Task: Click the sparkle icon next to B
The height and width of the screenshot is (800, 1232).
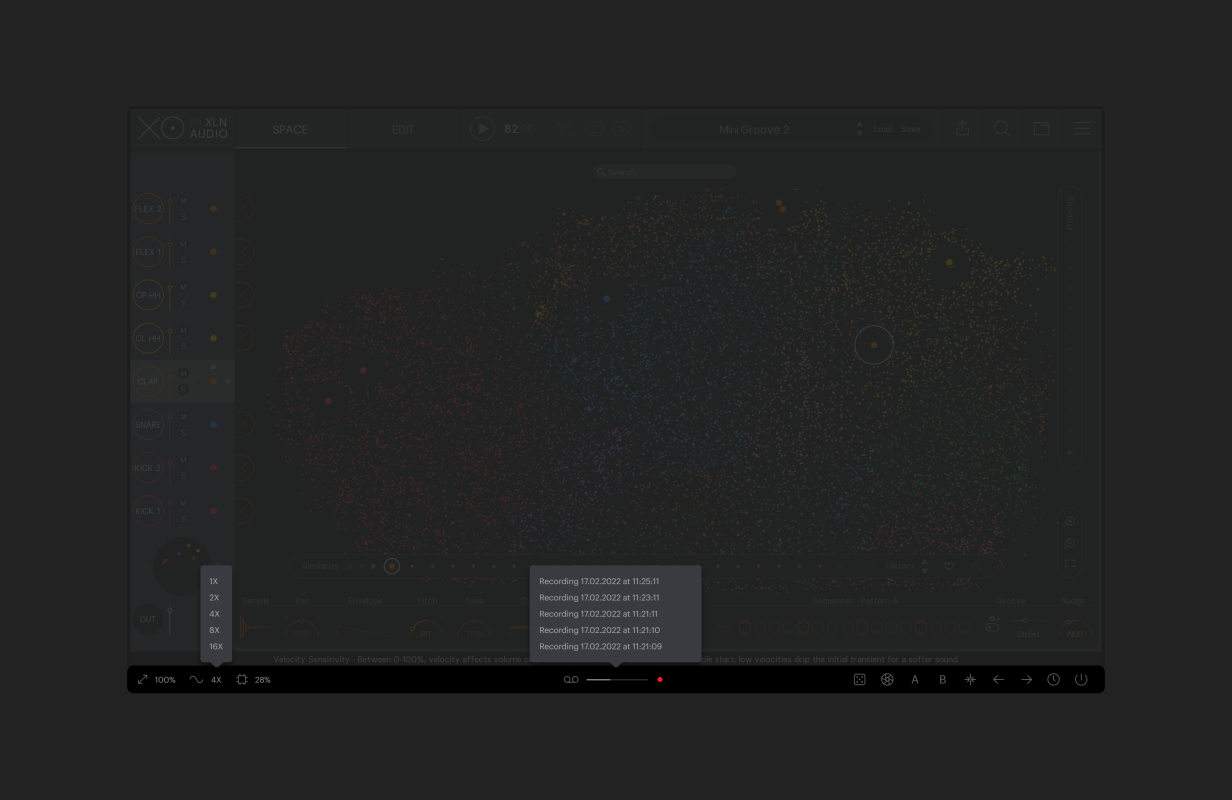Action: 970,680
